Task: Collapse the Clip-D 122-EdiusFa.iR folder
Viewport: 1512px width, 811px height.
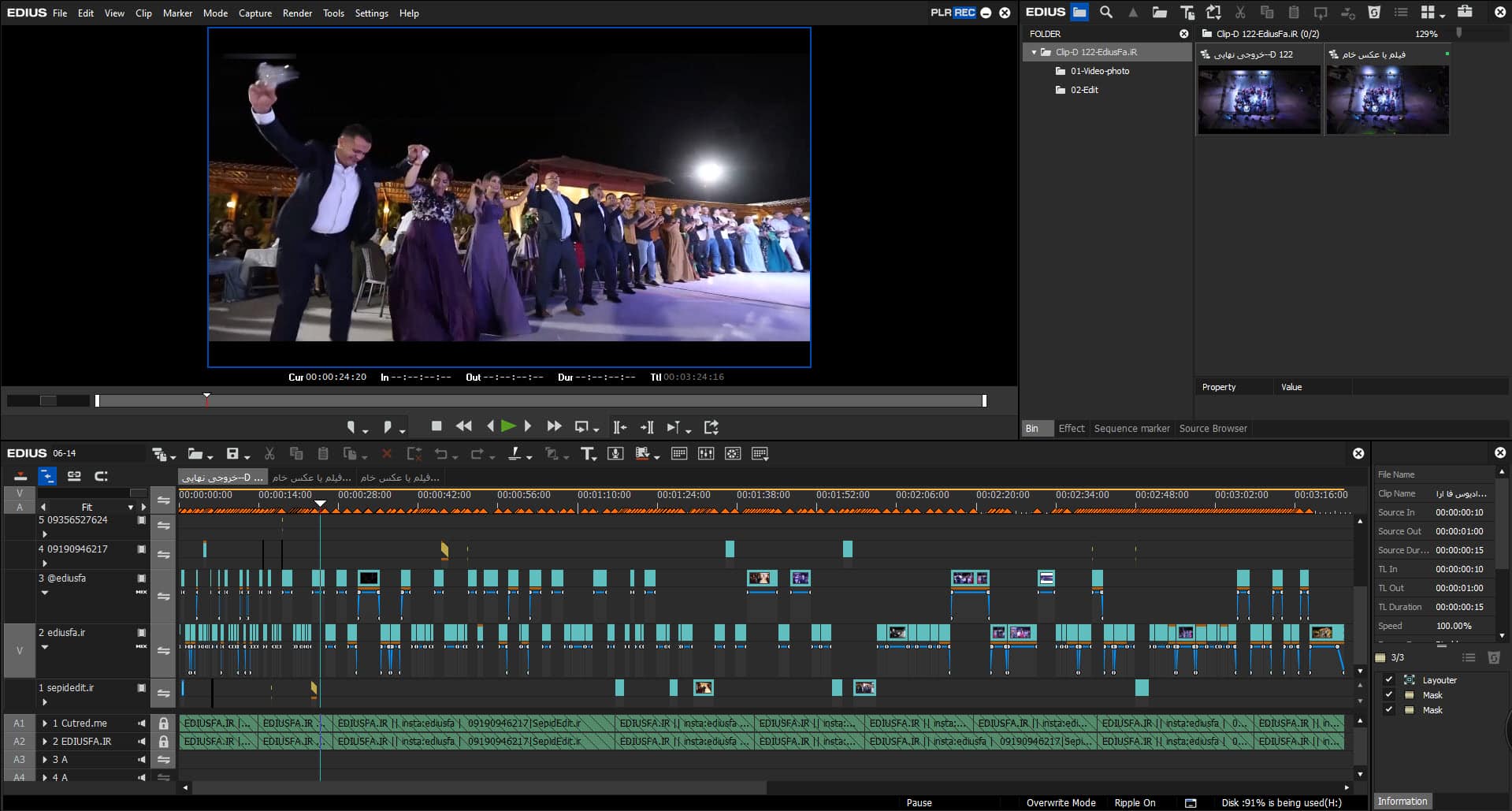Action: 1034,52
